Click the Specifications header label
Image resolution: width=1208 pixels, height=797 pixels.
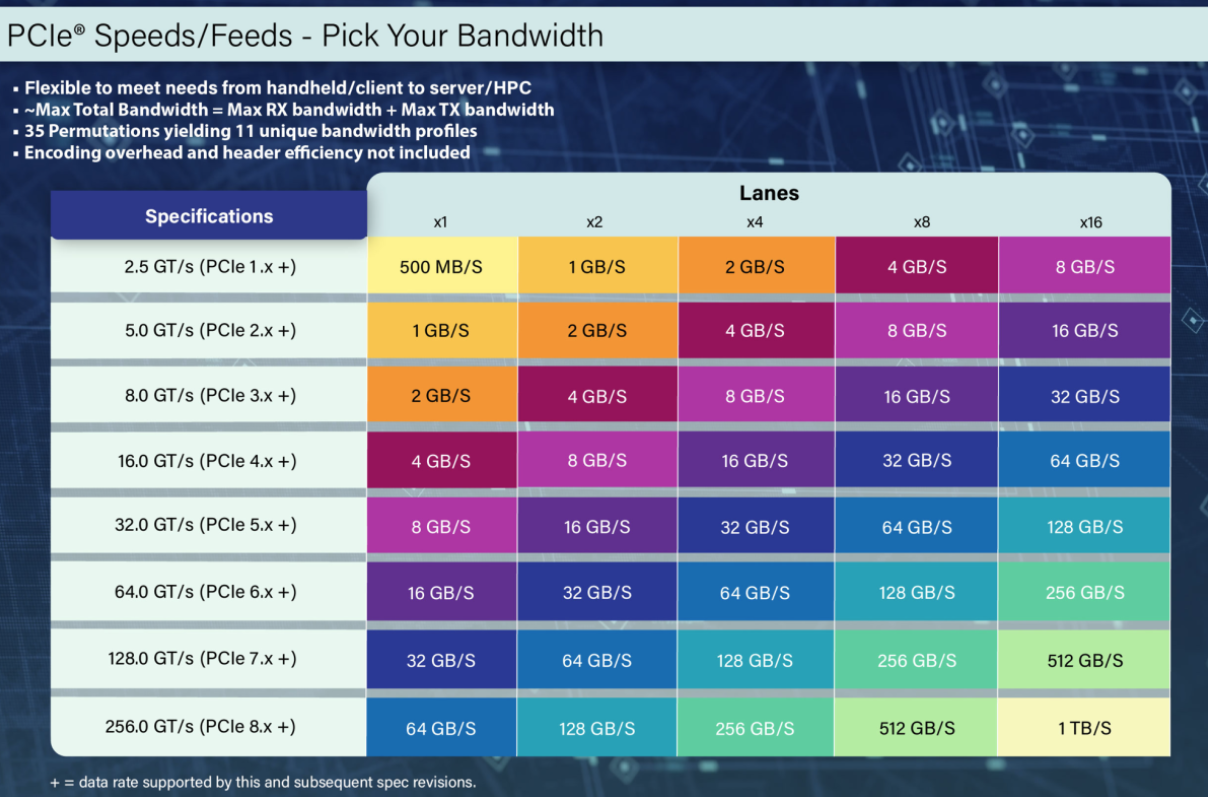click(209, 216)
